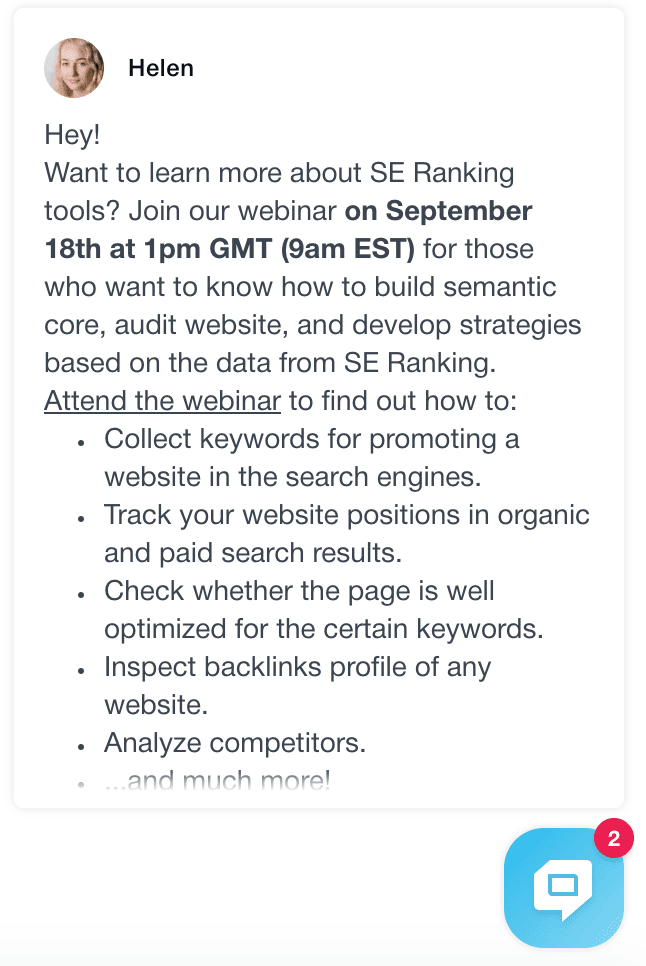This screenshot has height=966, width=646.
Task: Open the blue chat widget launcher
Action: (563, 888)
